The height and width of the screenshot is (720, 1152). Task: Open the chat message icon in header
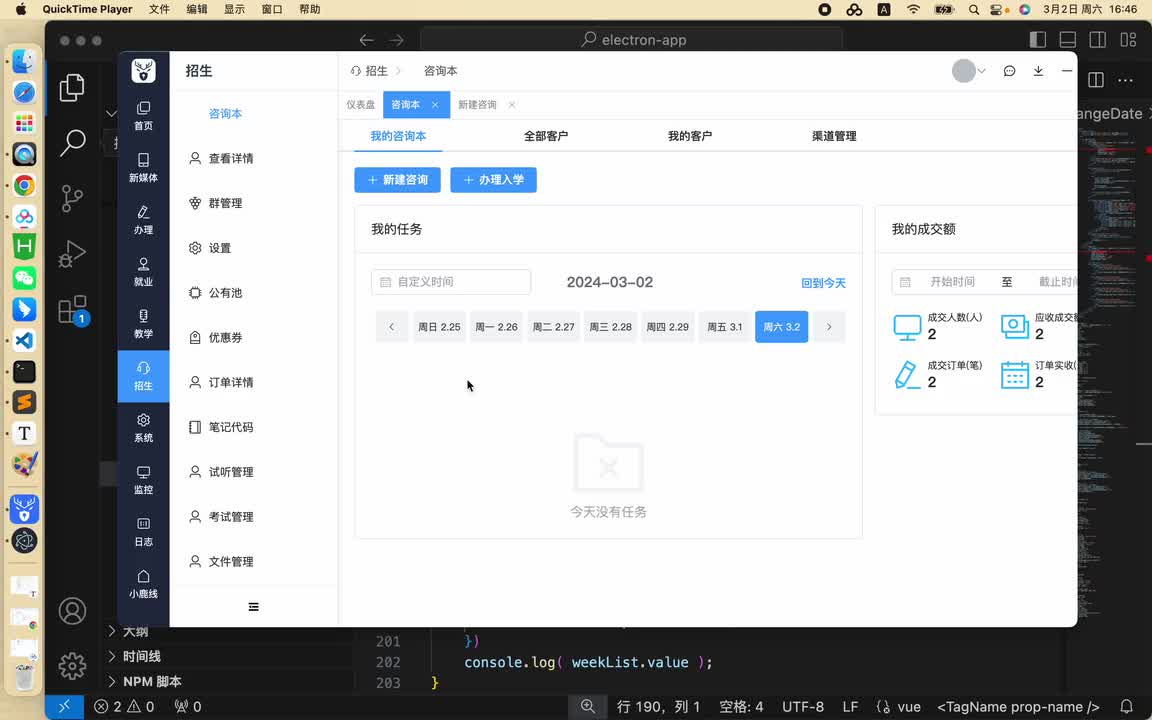1009,71
